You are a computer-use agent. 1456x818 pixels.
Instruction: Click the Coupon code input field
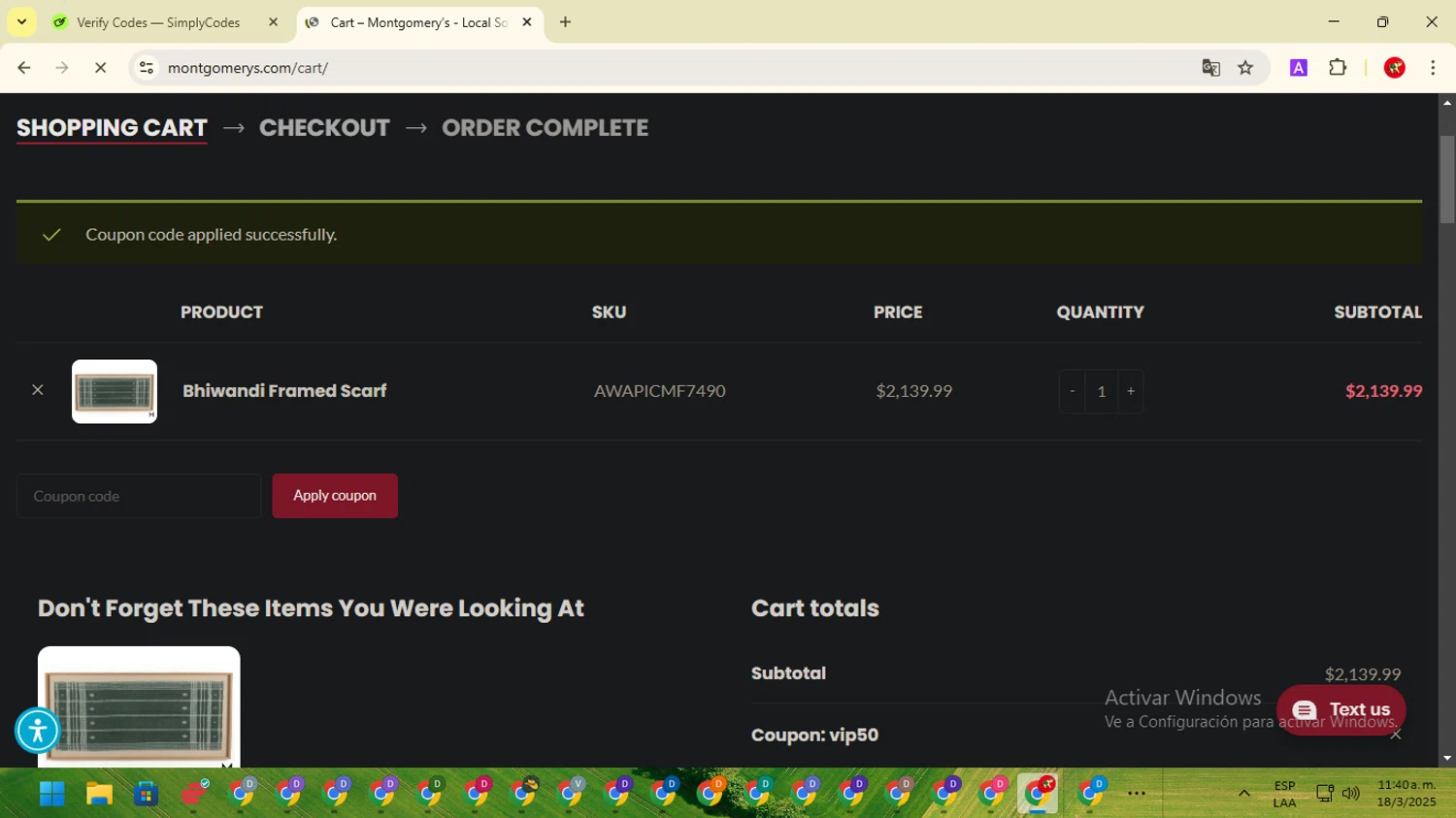coord(139,496)
